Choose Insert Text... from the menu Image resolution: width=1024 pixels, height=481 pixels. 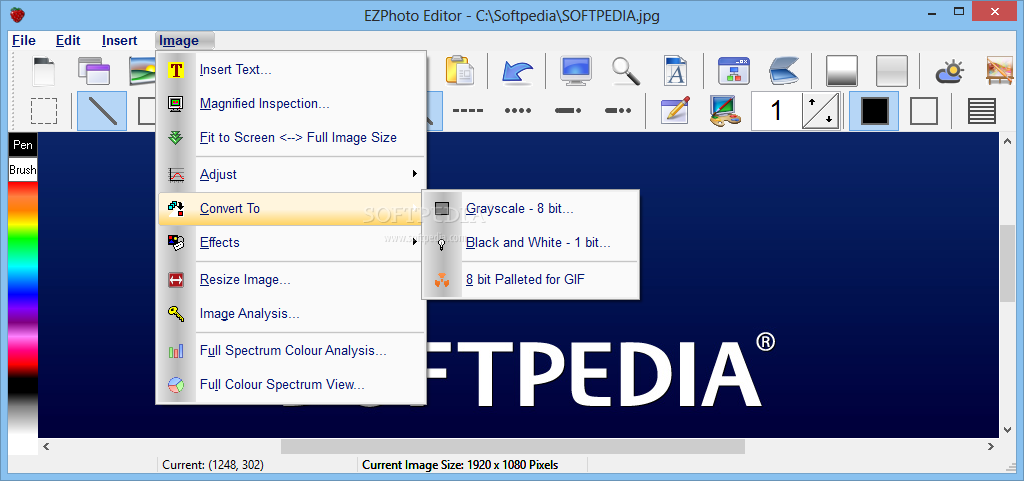coord(291,69)
